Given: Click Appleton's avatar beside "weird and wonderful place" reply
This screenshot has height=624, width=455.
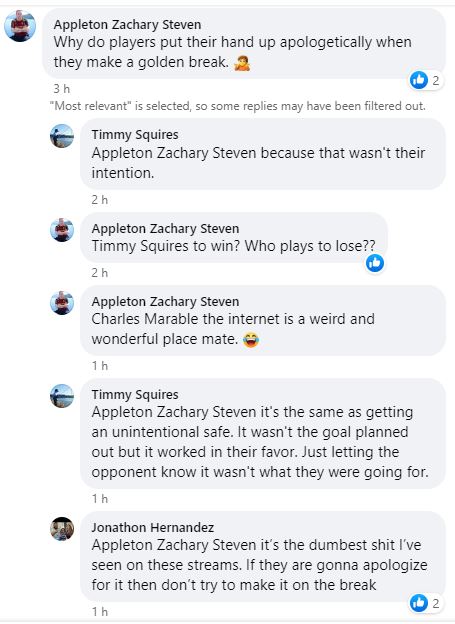Looking at the screenshot, I should (62, 303).
